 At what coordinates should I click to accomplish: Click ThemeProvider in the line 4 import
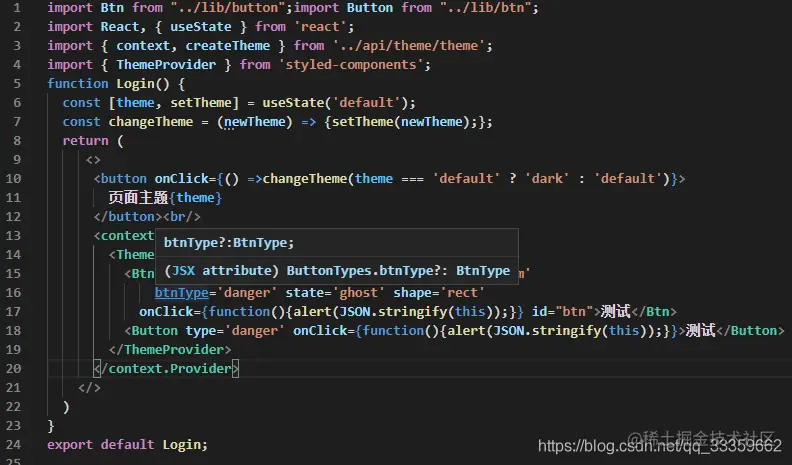pos(166,65)
